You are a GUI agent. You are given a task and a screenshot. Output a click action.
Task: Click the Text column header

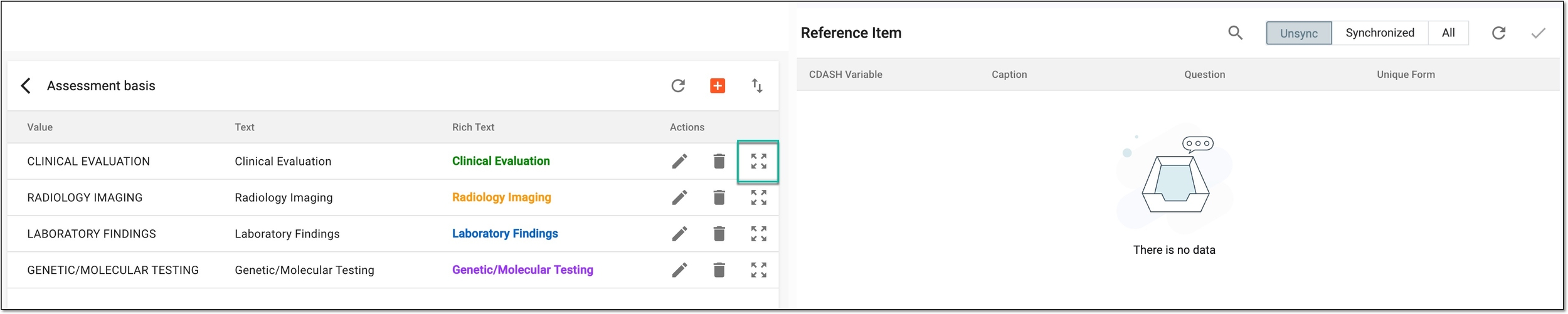(x=245, y=127)
